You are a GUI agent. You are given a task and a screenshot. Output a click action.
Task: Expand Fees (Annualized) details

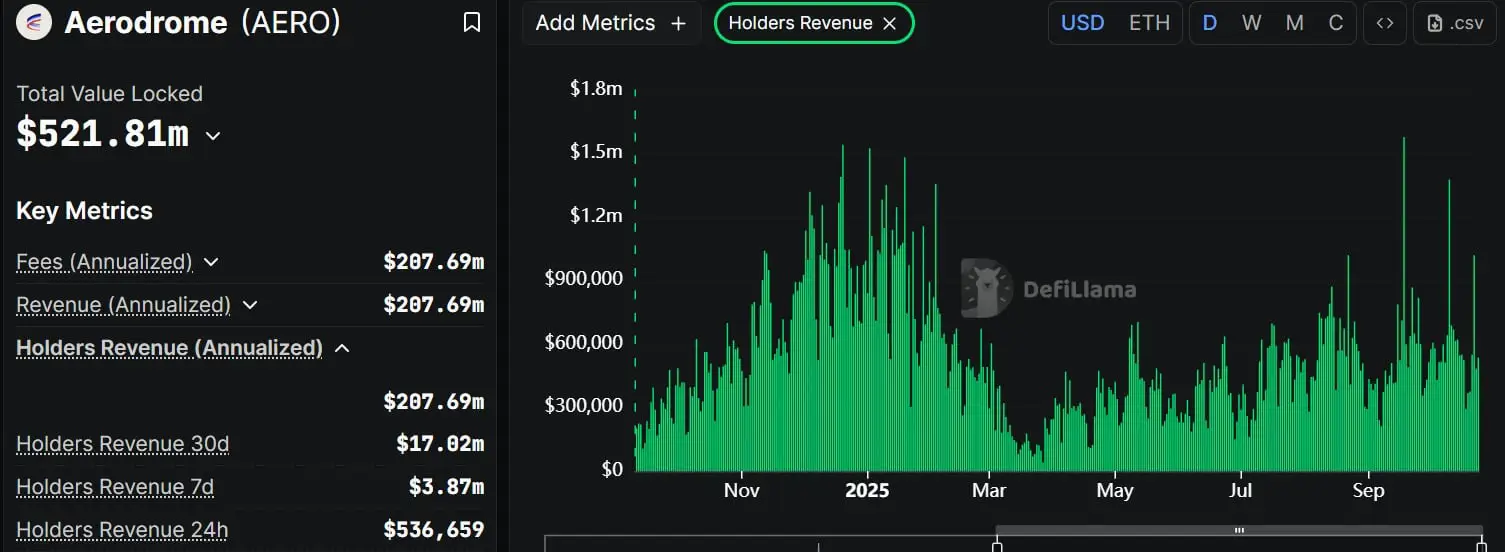click(211, 262)
